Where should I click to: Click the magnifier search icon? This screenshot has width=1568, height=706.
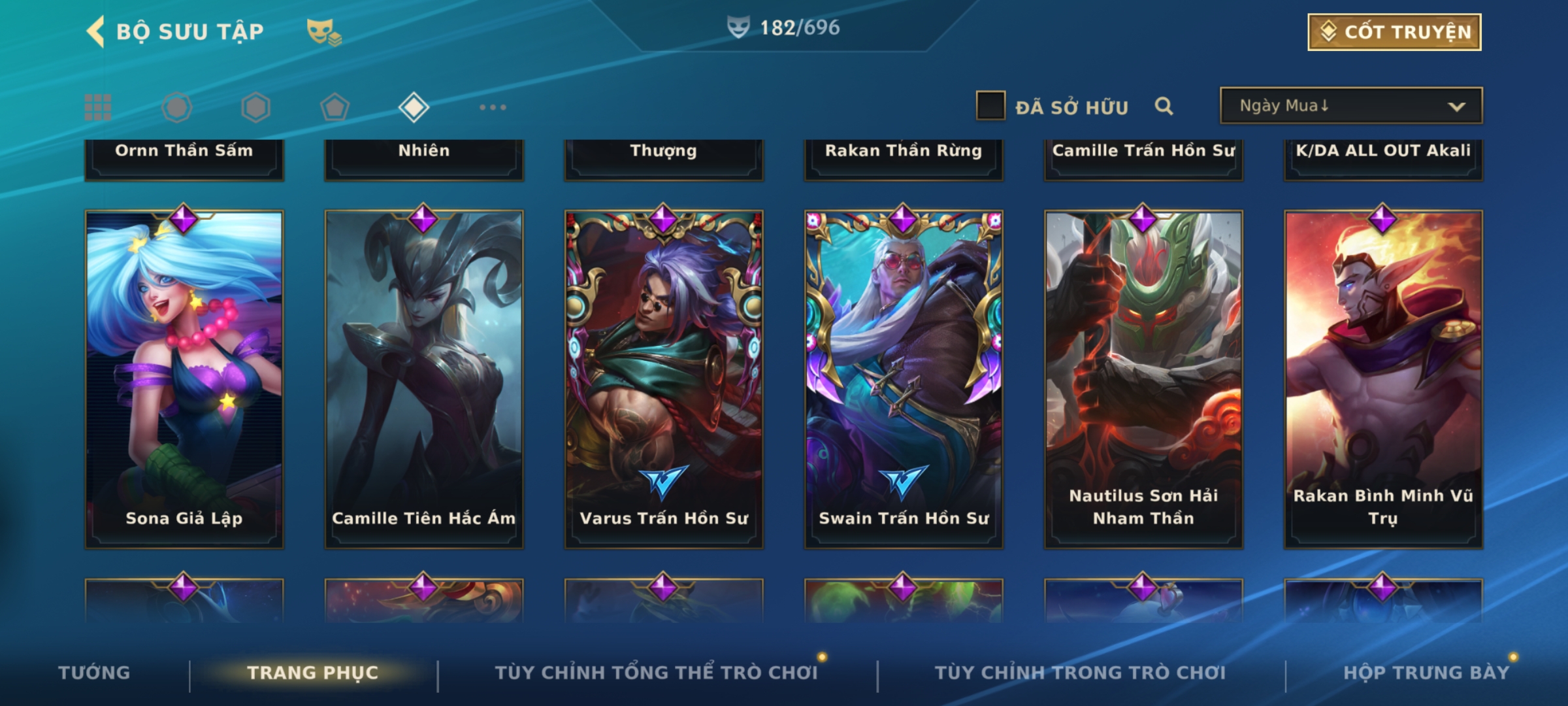(1164, 106)
